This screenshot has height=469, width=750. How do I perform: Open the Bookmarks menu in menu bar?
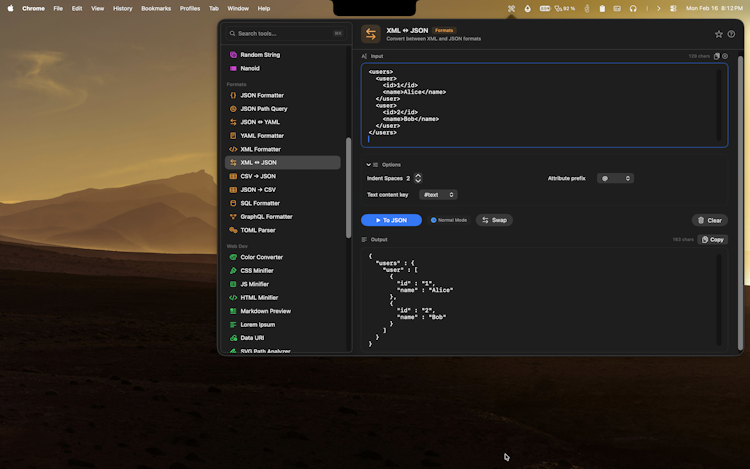pyautogui.click(x=156, y=8)
